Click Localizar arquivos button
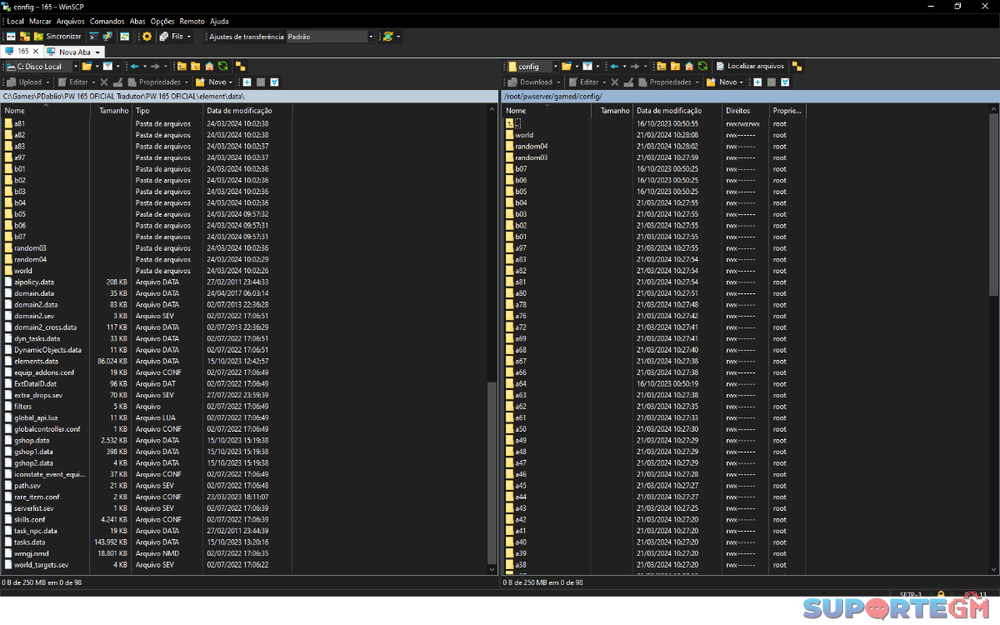Screen dimensions: 1000x625 point(749,67)
